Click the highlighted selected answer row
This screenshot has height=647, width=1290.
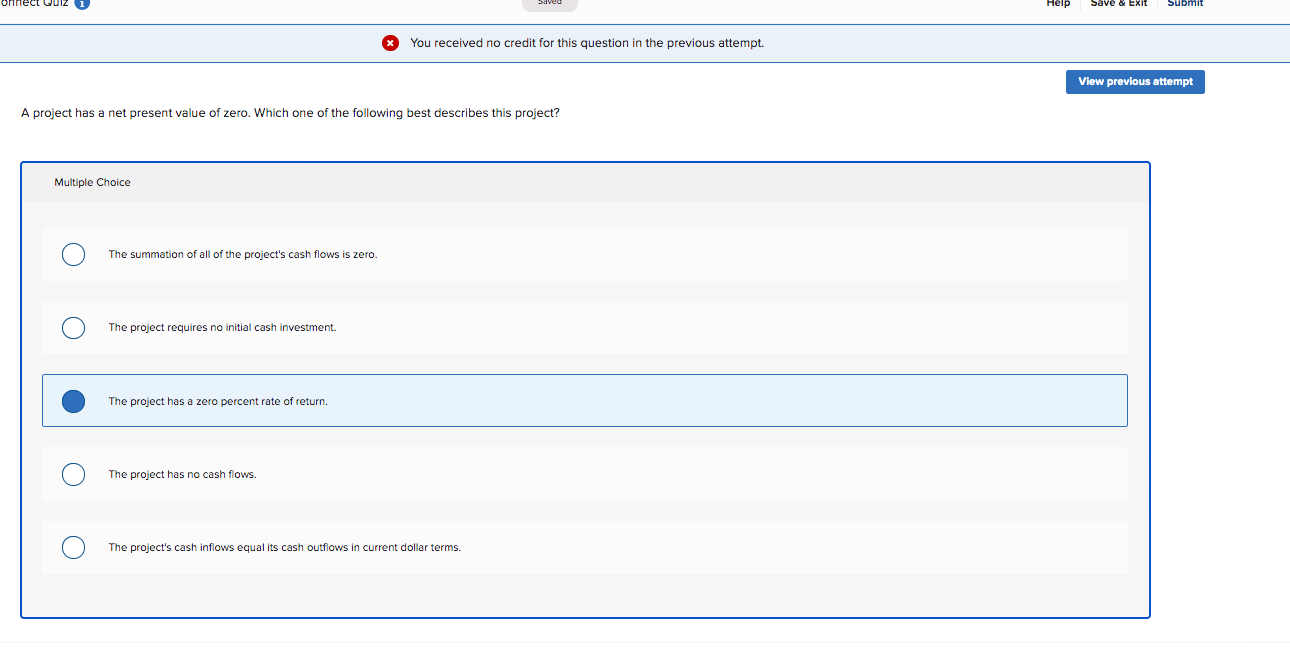coord(585,400)
